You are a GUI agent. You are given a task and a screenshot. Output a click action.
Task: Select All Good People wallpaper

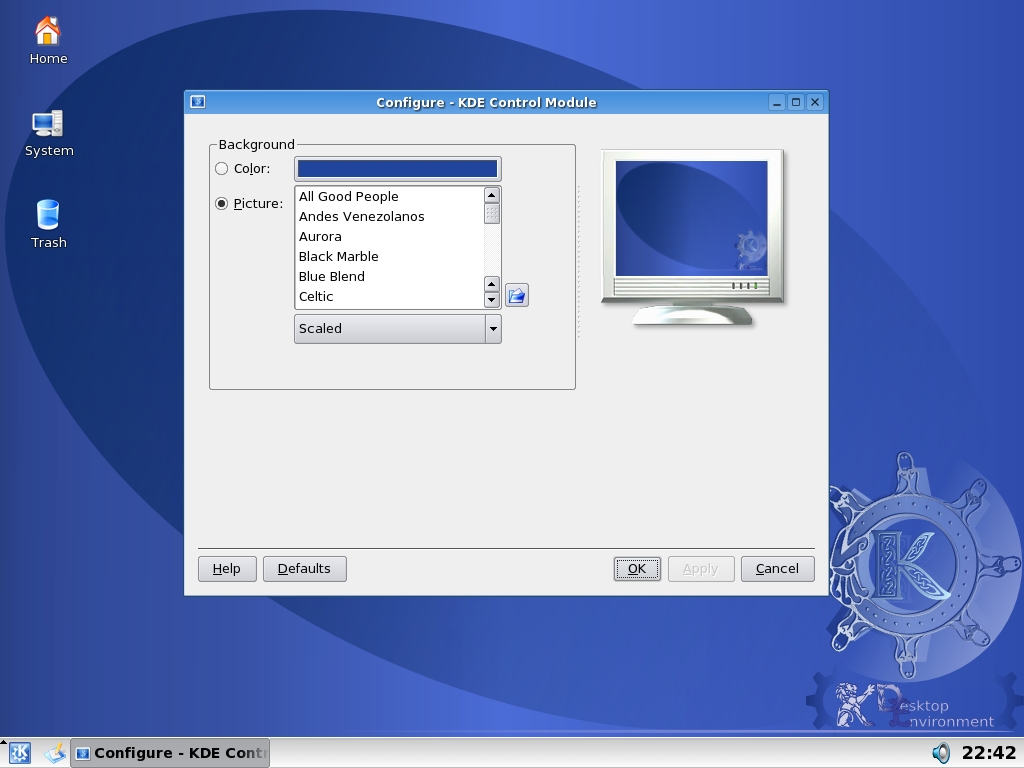pos(390,197)
